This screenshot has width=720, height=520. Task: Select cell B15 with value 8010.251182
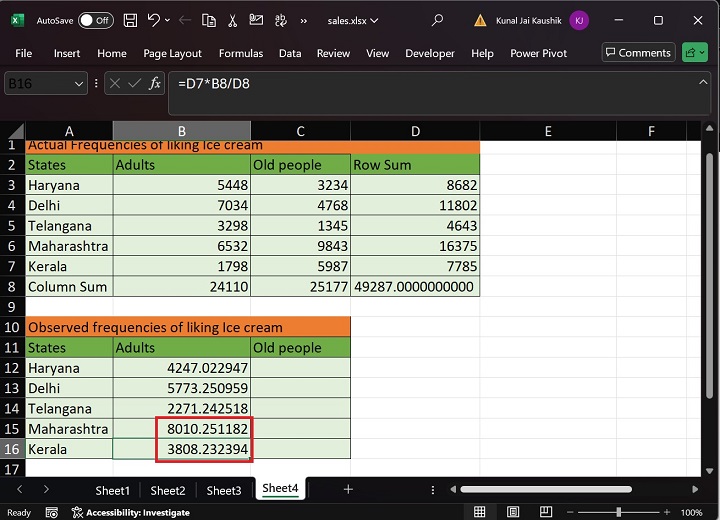click(x=181, y=429)
